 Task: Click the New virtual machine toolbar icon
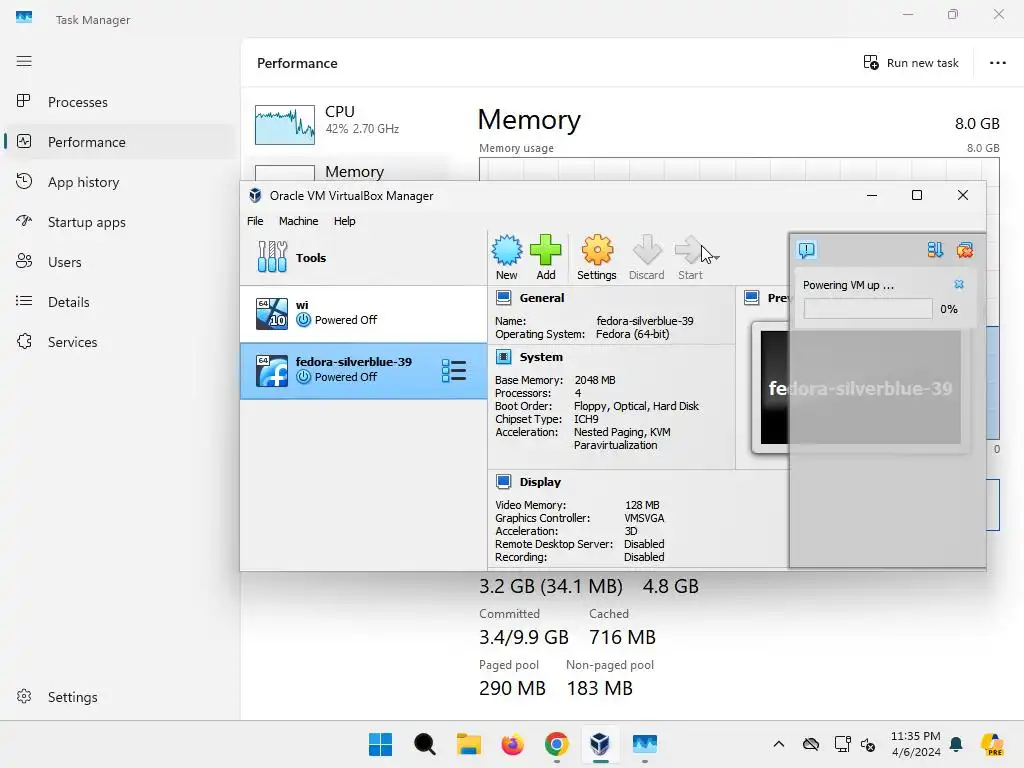coord(507,257)
